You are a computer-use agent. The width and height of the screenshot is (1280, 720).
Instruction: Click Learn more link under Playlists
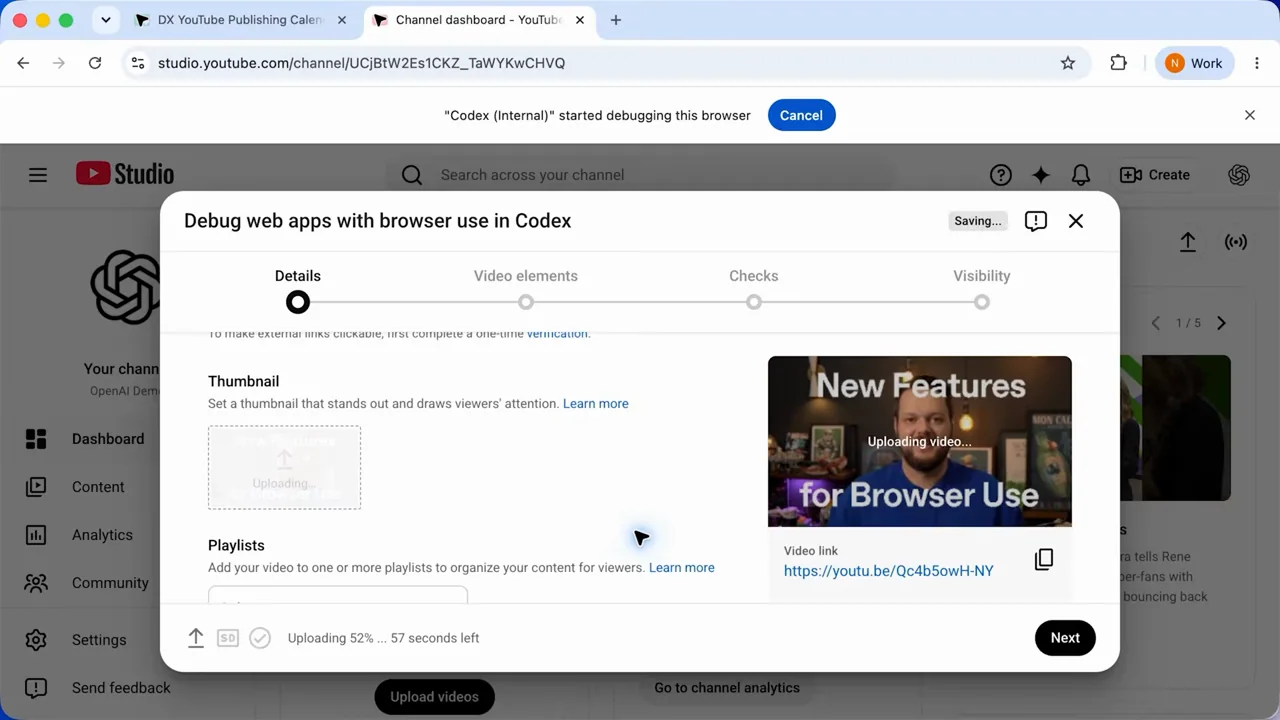pyautogui.click(x=682, y=568)
